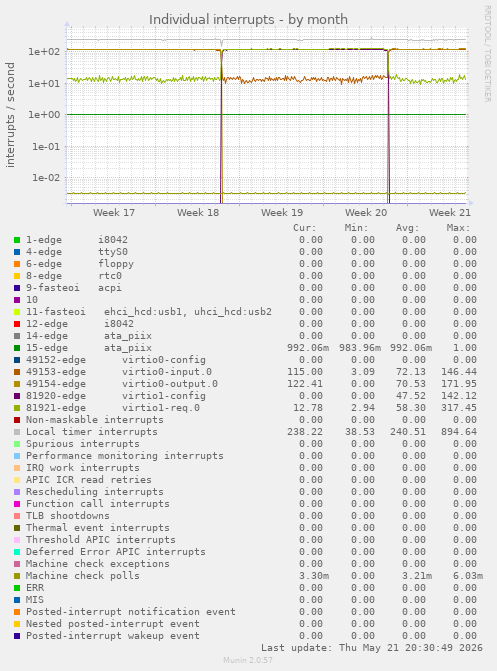
Task: Click the TLB shootdowns legend entry
Action: tap(68, 516)
